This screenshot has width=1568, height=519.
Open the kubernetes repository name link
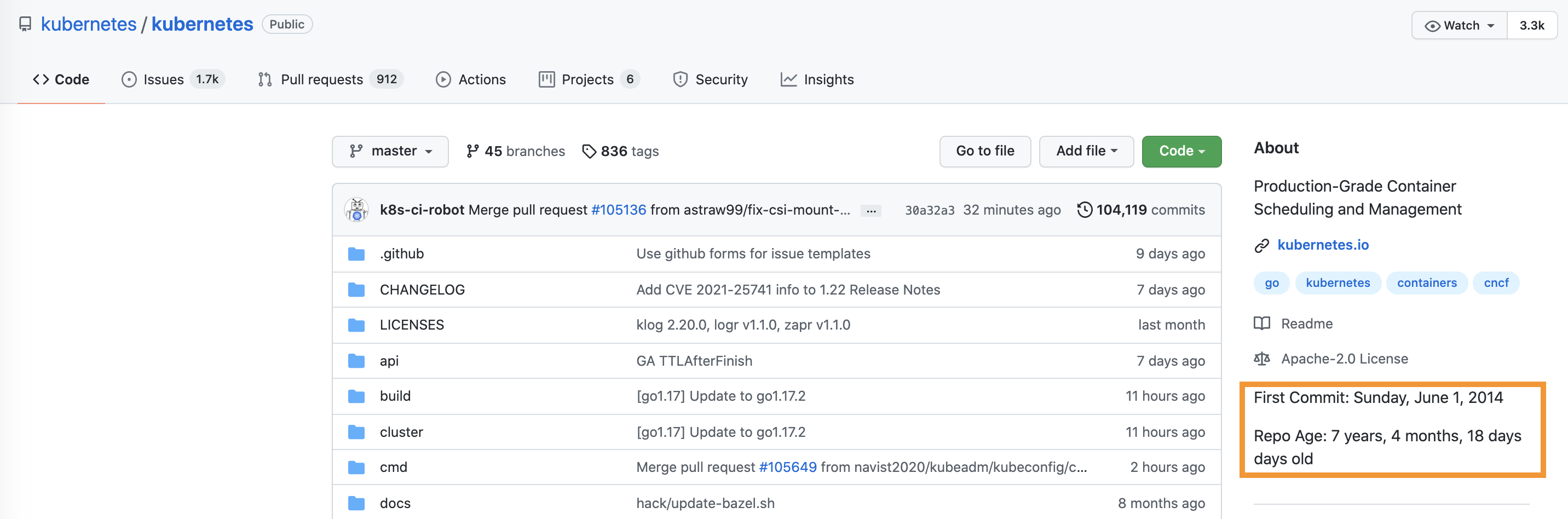(x=202, y=24)
